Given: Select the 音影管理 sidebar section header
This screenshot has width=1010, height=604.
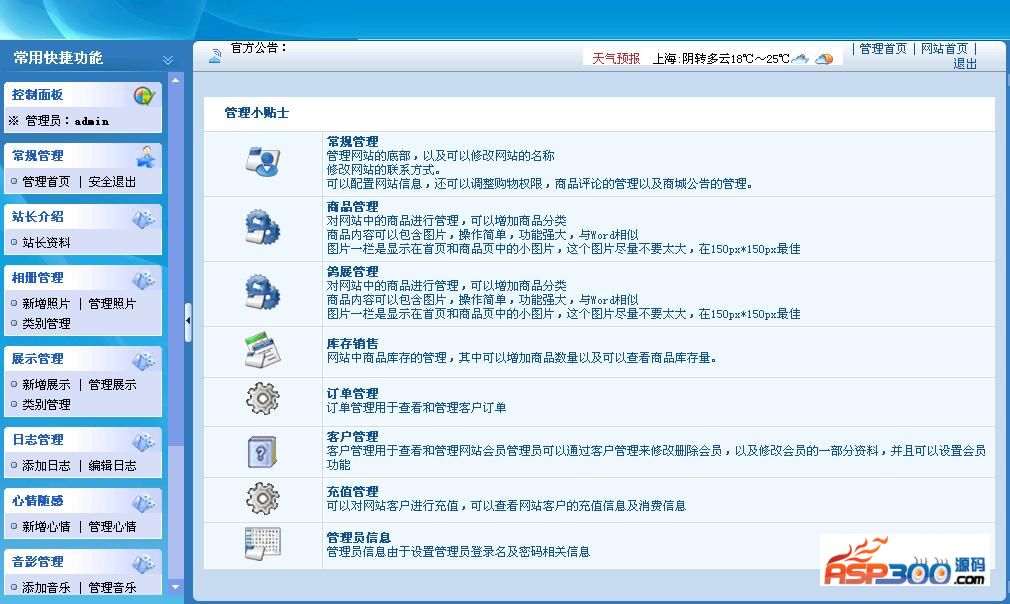Looking at the screenshot, I should click(x=82, y=562).
